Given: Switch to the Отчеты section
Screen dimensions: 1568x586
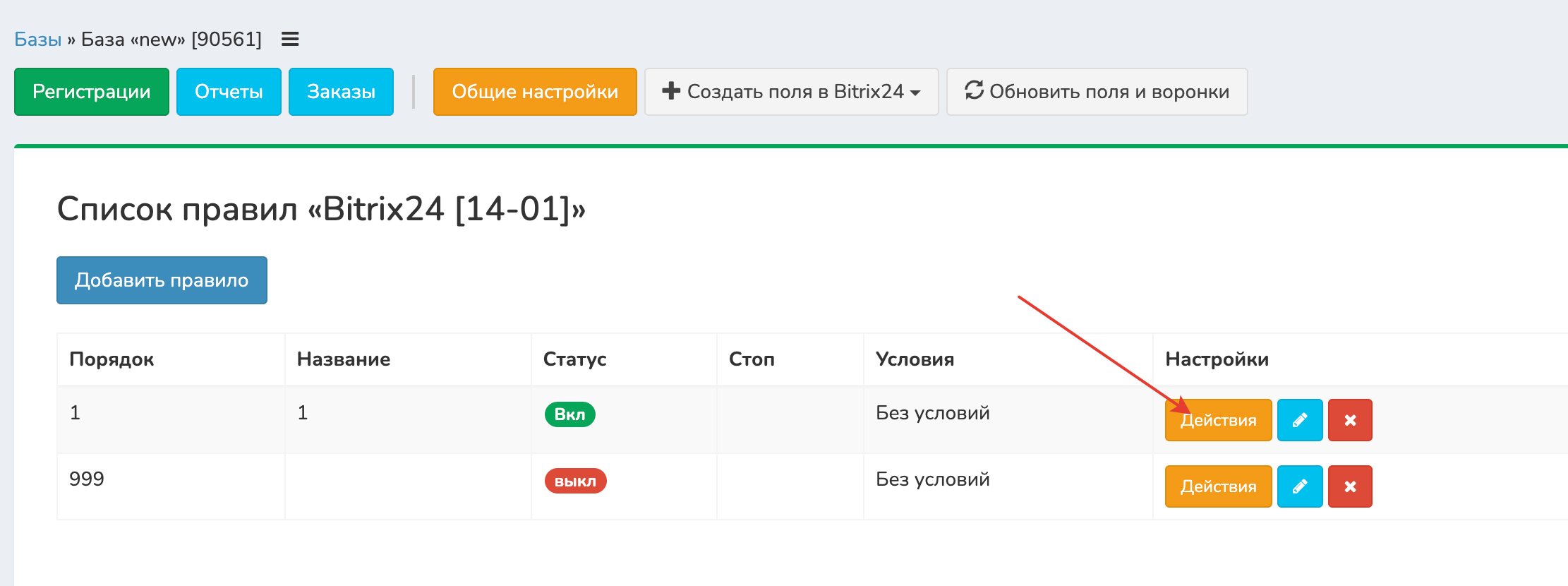Looking at the screenshot, I should pos(229,92).
